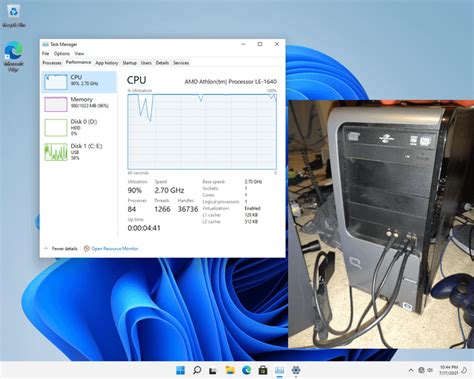Screen dimensions: 474x379
Task: Click the network globe tray icon
Action: (422, 370)
